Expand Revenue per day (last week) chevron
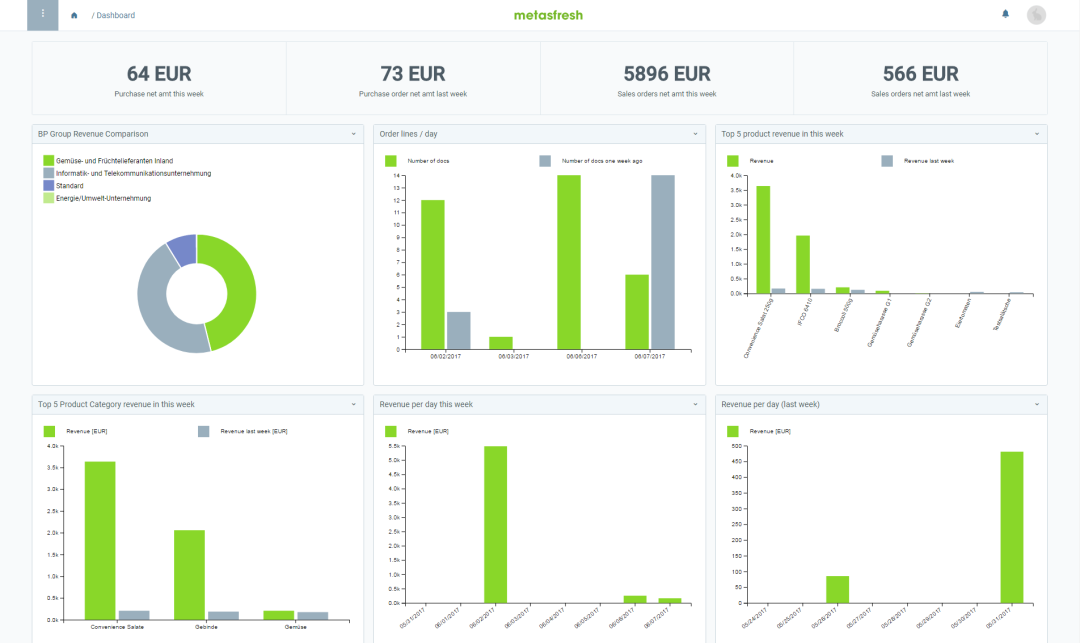The height and width of the screenshot is (643, 1080). 1038,404
